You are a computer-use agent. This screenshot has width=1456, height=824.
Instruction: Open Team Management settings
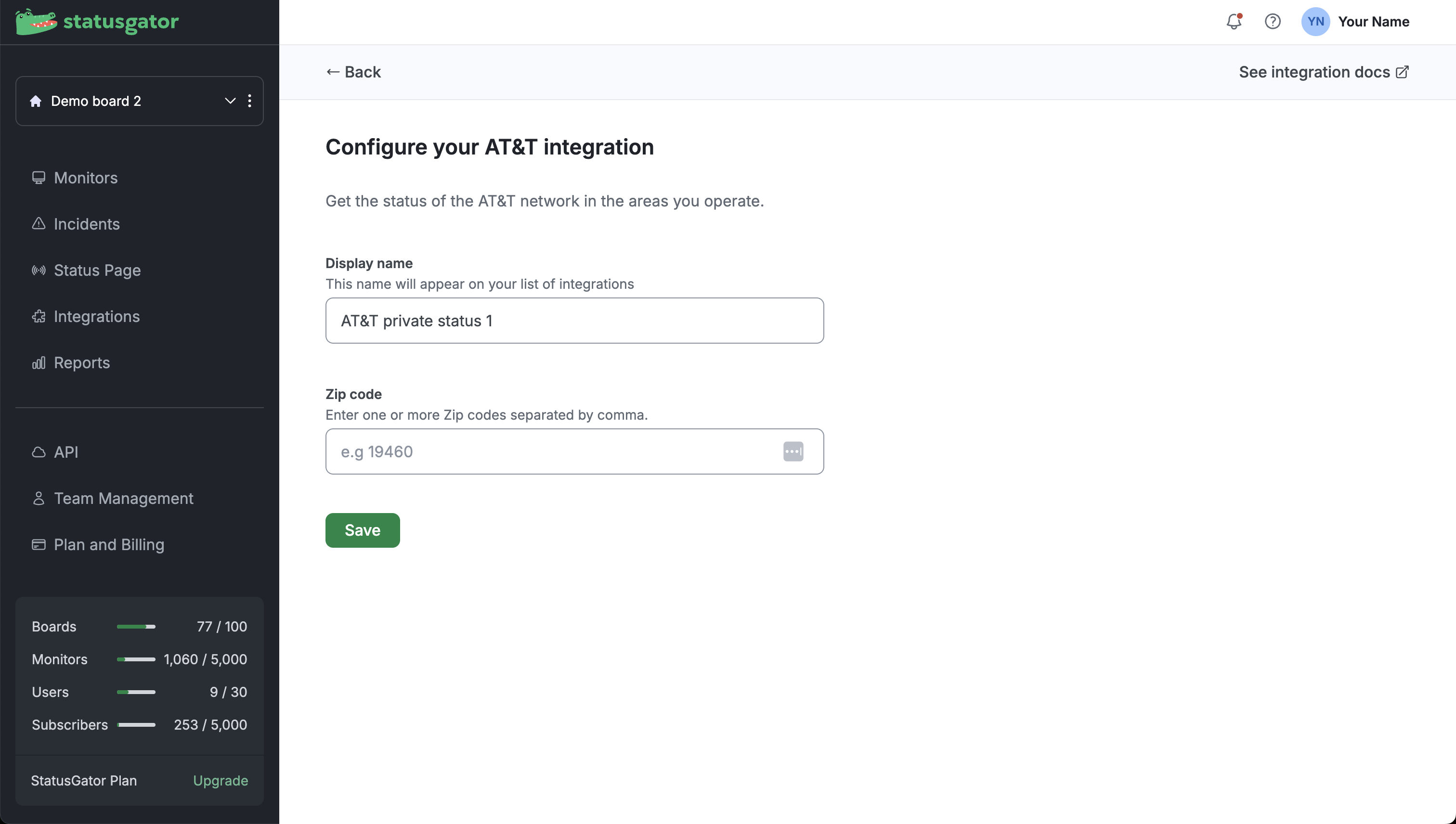coord(123,499)
